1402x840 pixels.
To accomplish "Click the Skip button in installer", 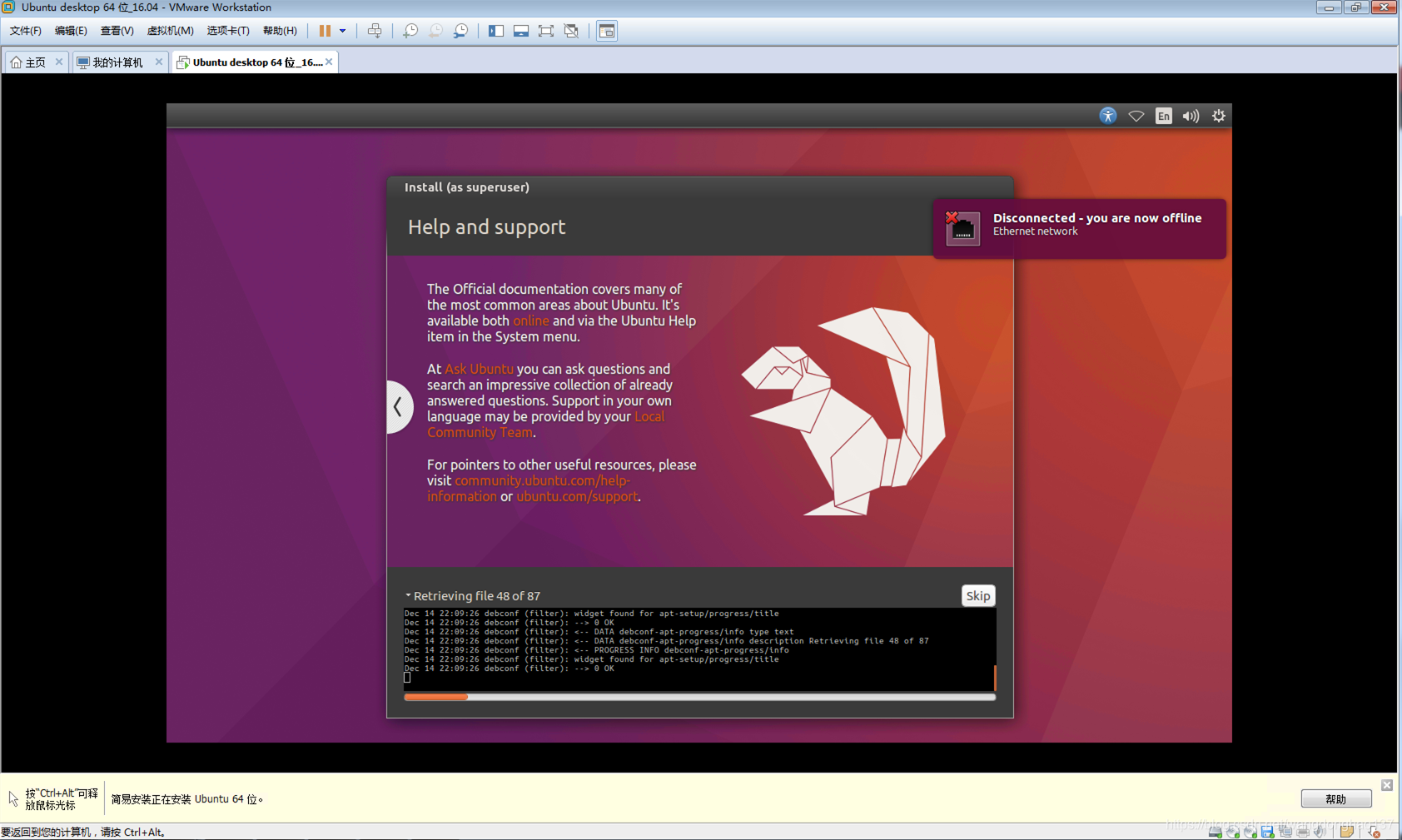I will click(x=978, y=596).
